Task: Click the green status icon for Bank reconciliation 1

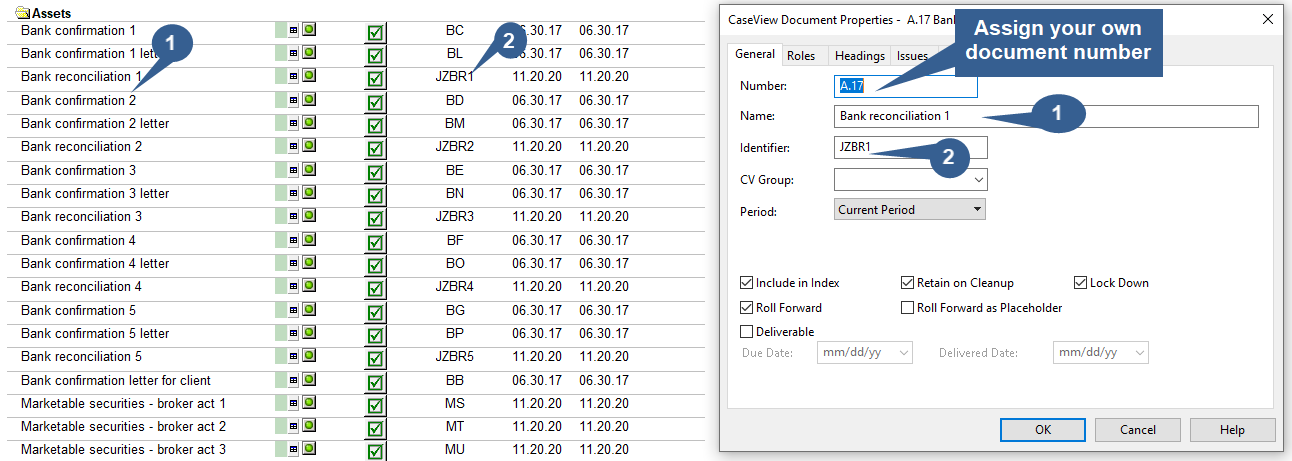Action: click(x=309, y=76)
